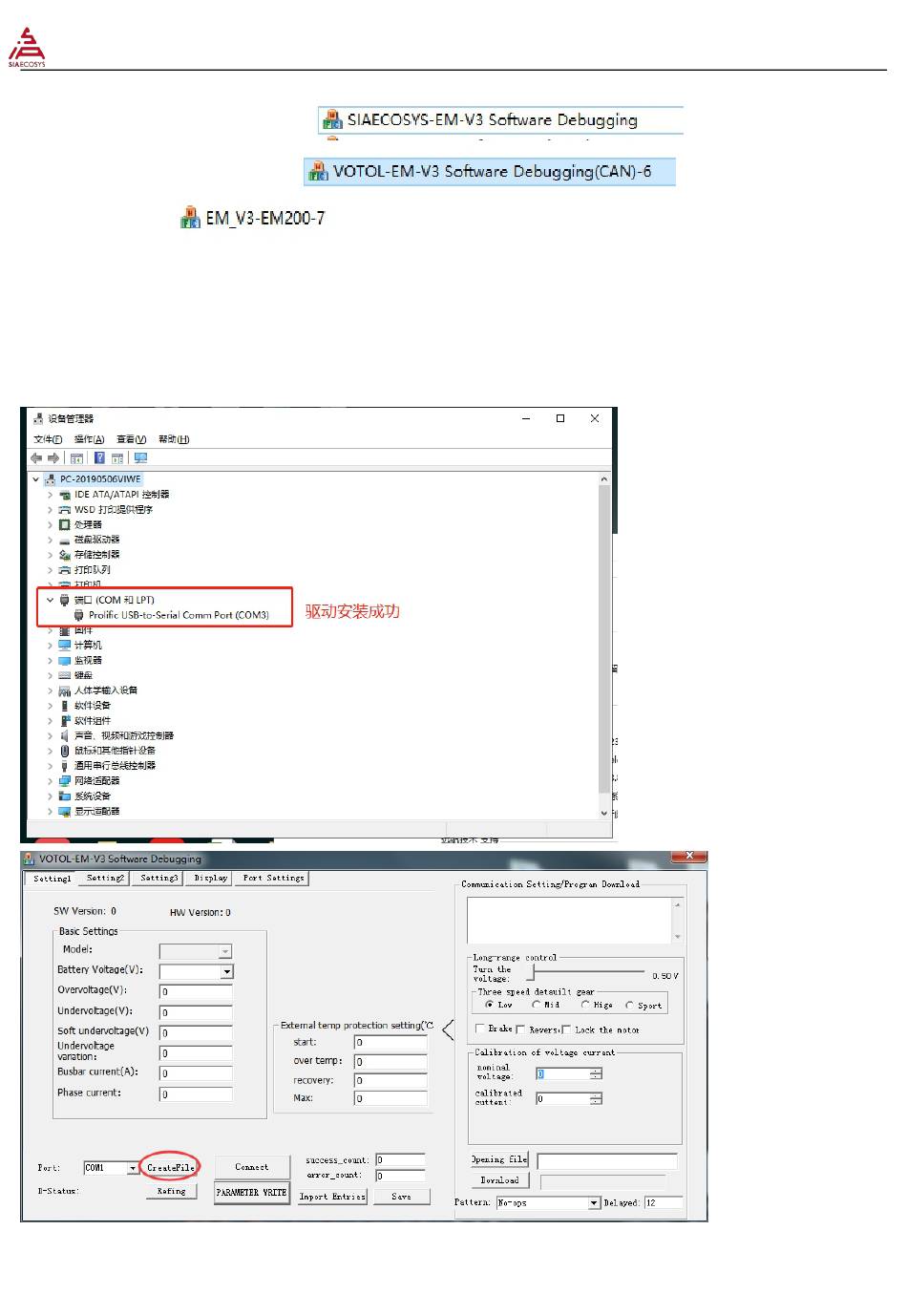Click the VOTOL window title bar app icon
The height and width of the screenshot is (1316, 907).
[30, 859]
